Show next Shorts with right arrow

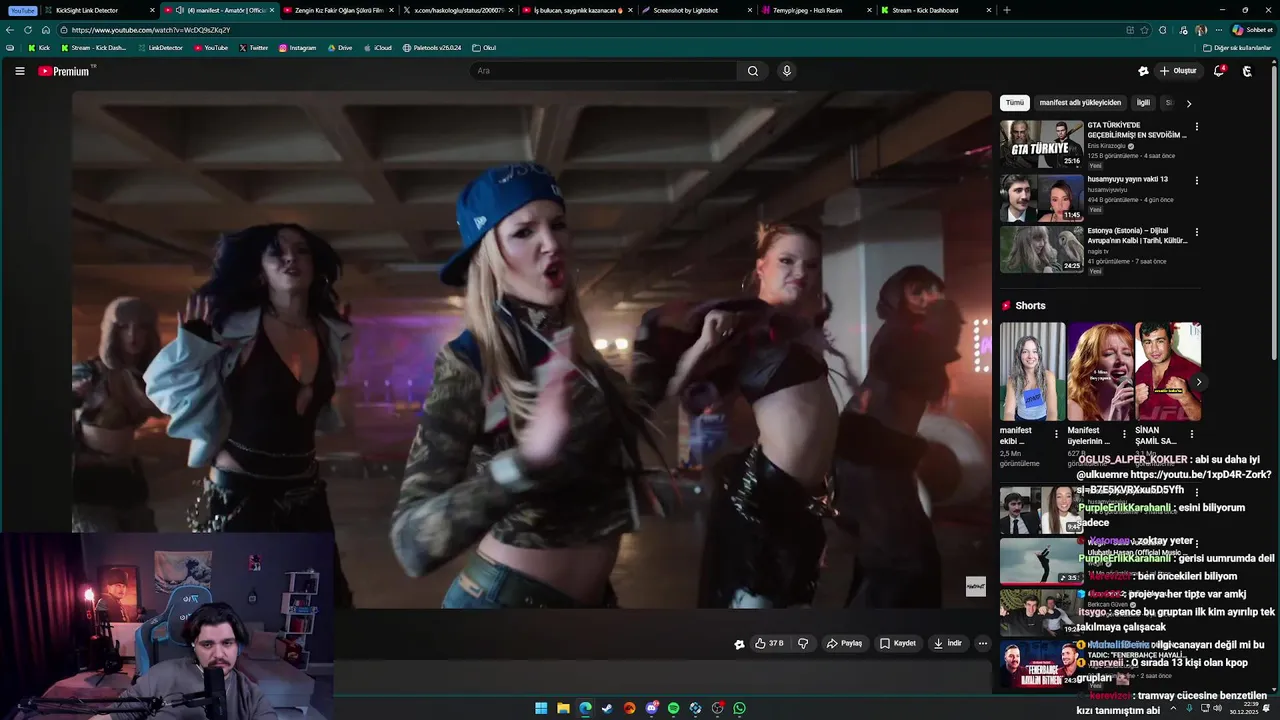tap(1198, 382)
